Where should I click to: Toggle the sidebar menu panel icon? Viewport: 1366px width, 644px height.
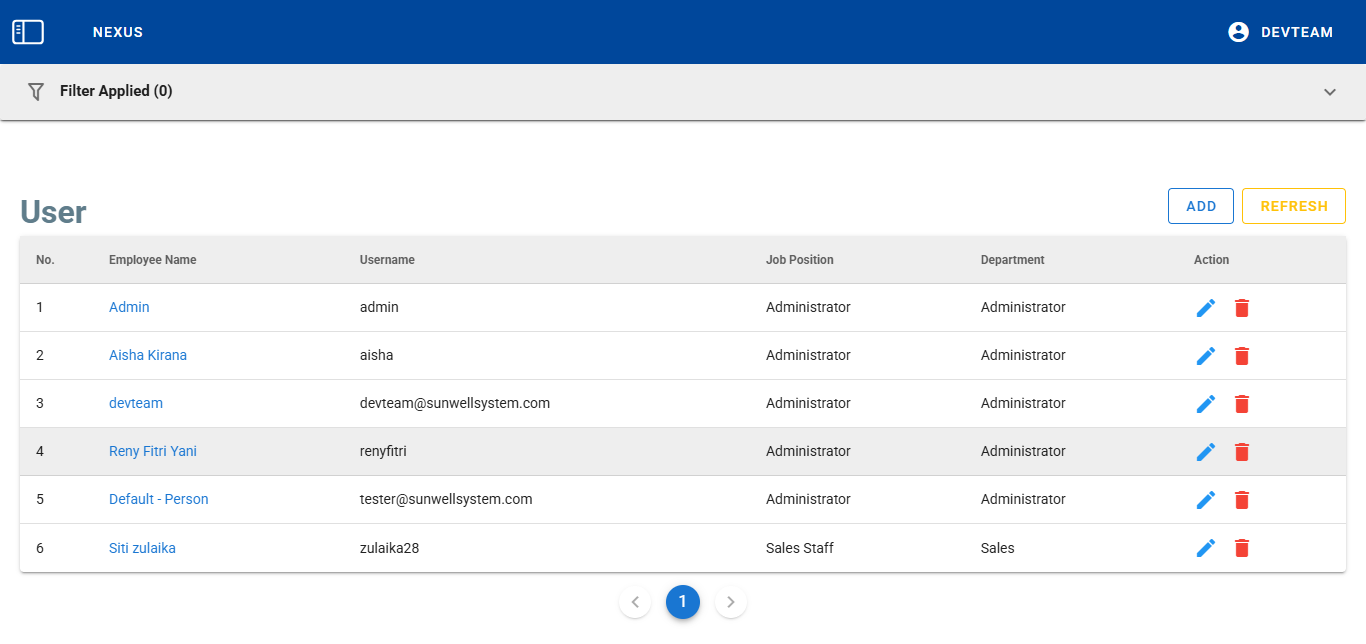(x=28, y=32)
